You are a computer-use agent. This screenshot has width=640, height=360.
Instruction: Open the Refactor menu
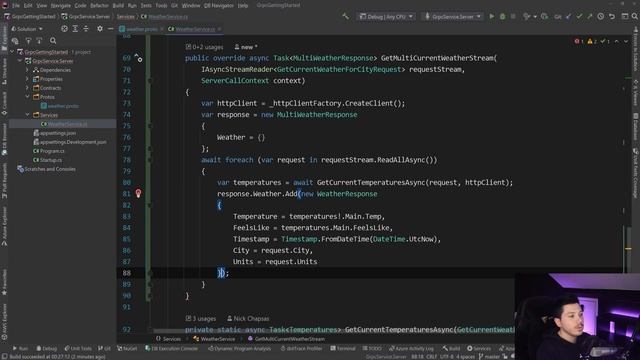tap(99, 6)
